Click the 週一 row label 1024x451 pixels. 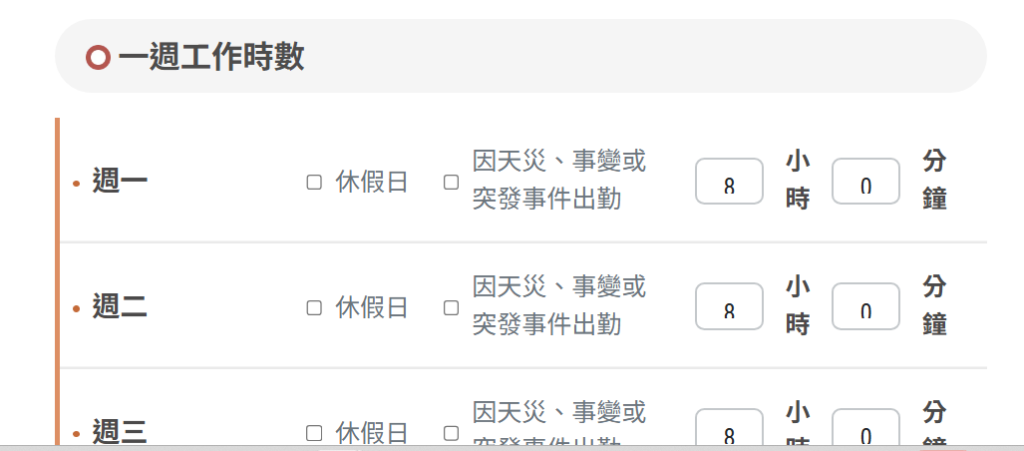pyautogui.click(x=119, y=183)
